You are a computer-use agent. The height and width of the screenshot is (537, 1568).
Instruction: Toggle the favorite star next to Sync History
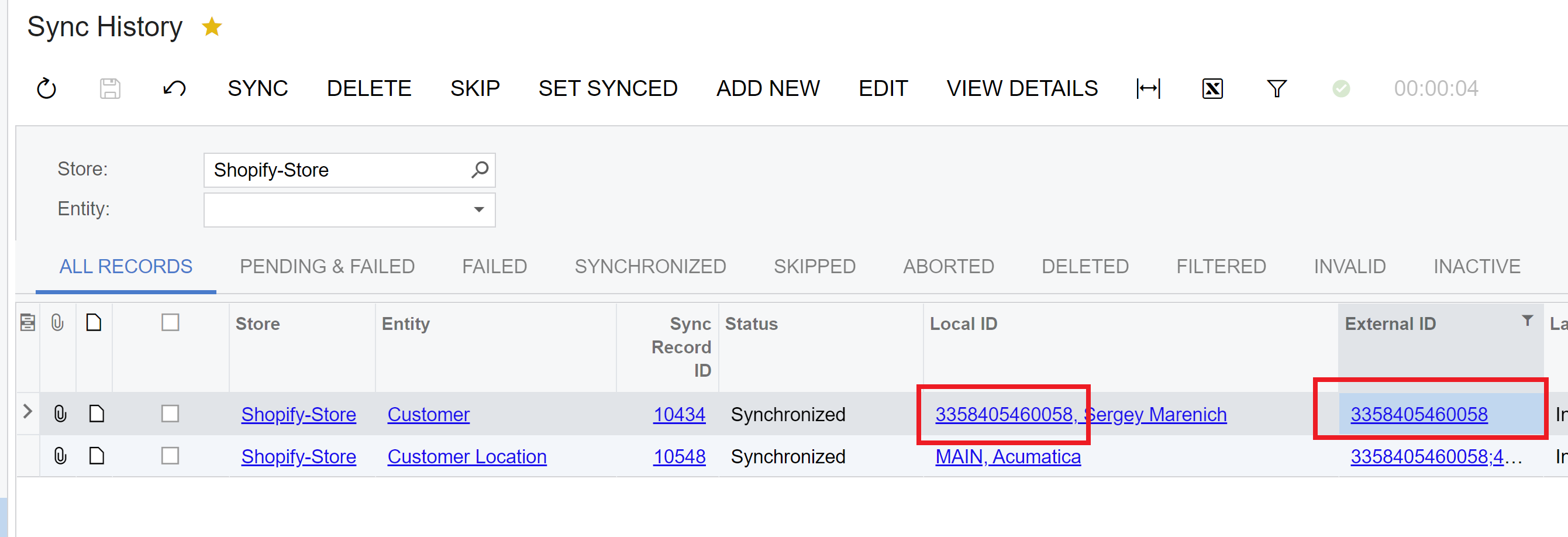pyautogui.click(x=212, y=27)
